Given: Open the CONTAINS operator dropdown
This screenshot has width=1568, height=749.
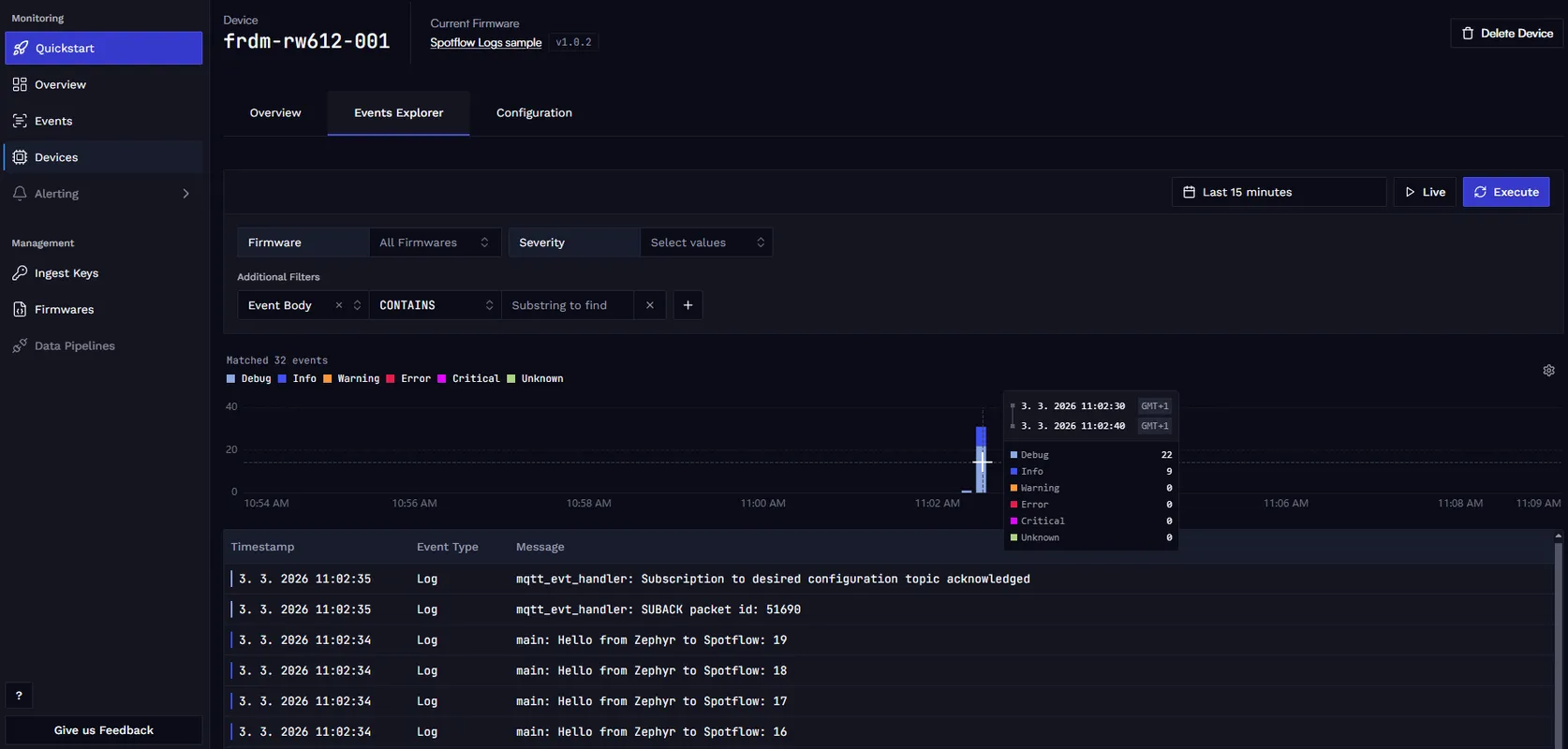Looking at the screenshot, I should click(435, 305).
